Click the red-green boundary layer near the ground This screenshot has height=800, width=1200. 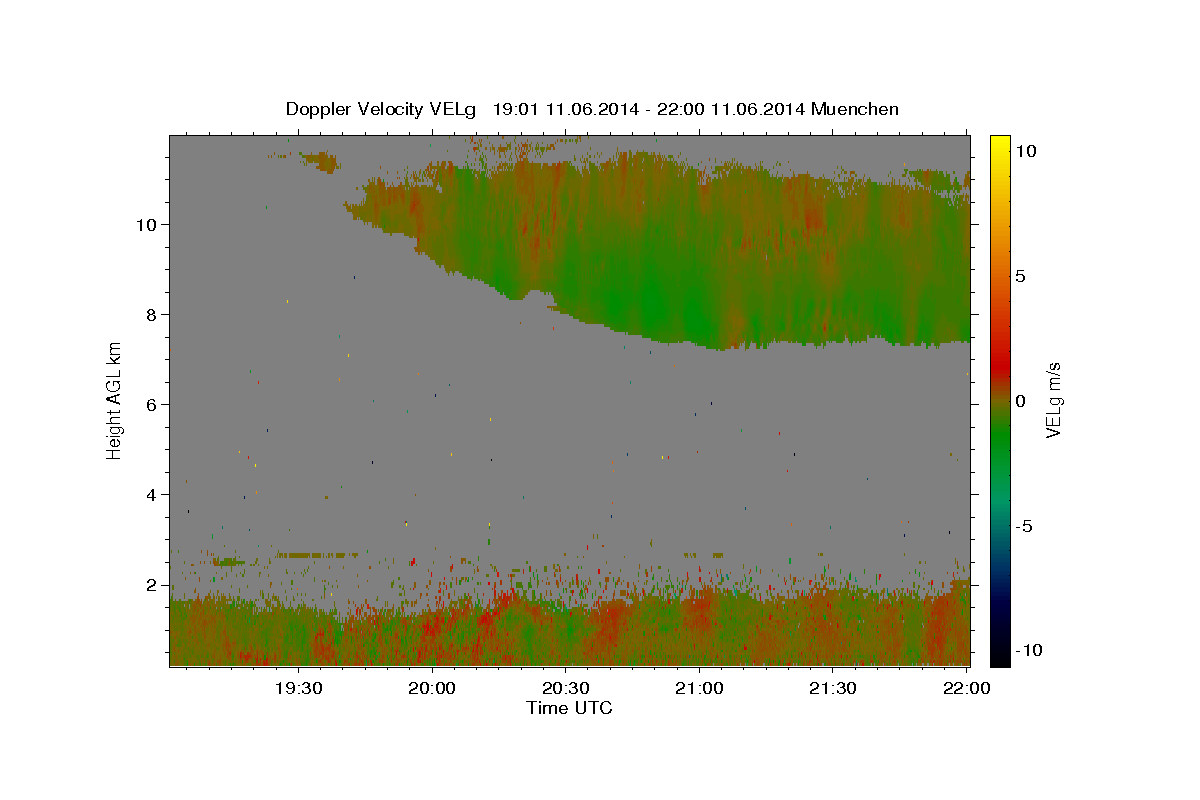tap(570, 630)
